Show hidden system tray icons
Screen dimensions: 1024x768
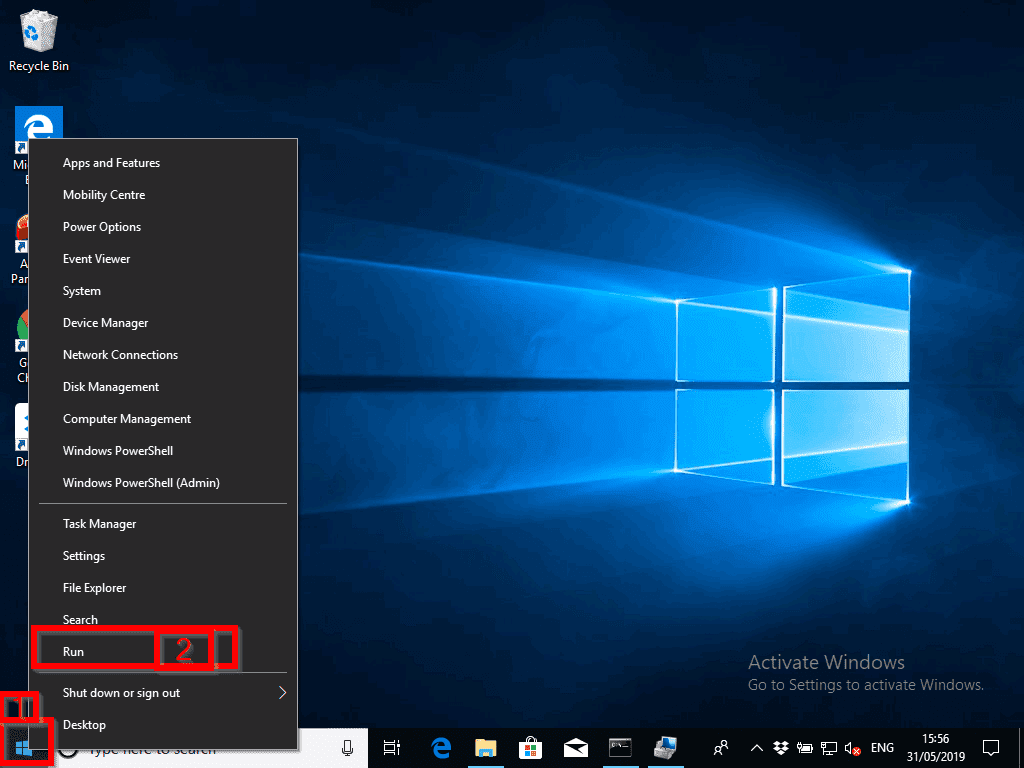click(x=756, y=748)
